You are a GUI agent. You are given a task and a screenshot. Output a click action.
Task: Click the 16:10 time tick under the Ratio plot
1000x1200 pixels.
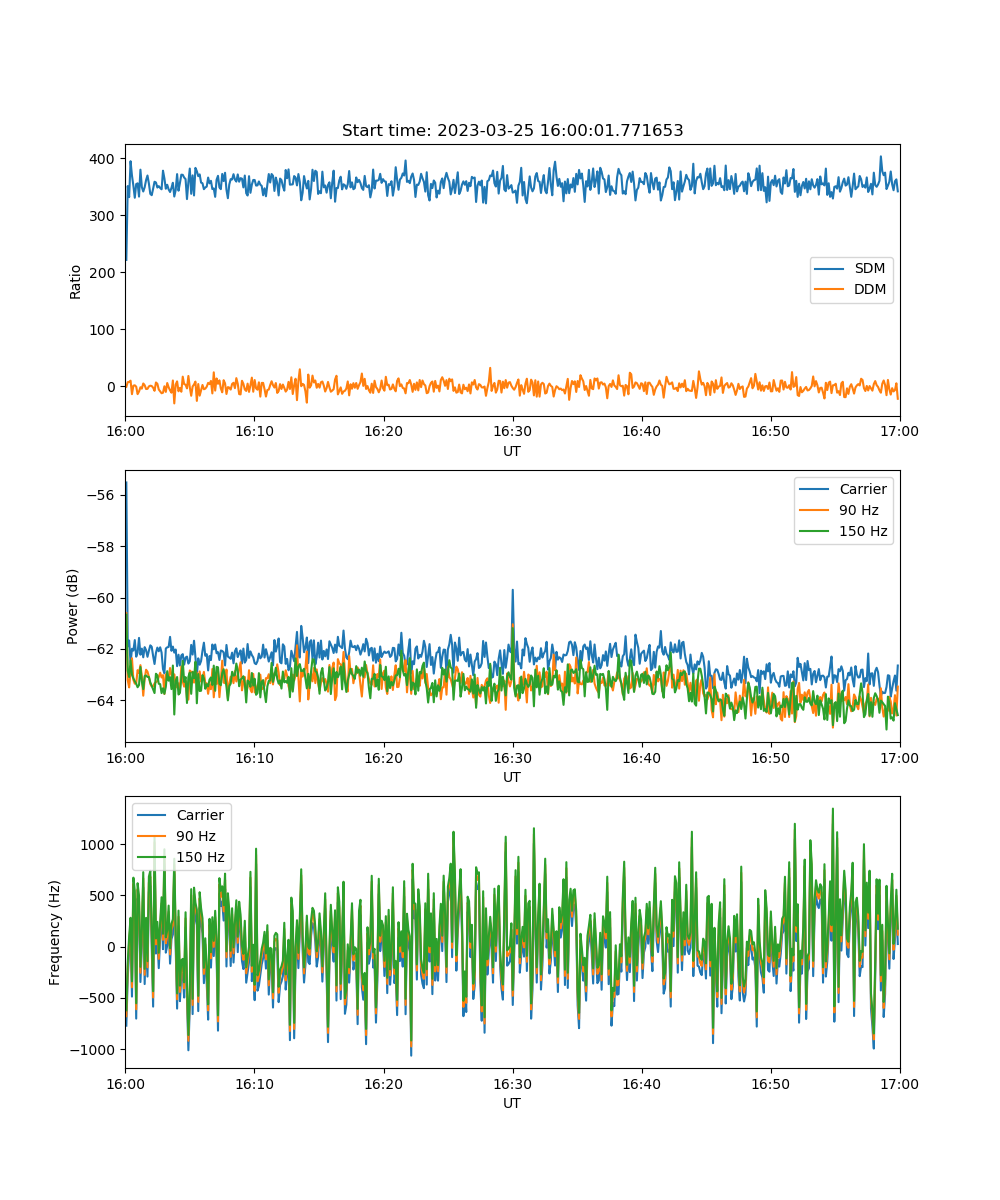pos(254,431)
